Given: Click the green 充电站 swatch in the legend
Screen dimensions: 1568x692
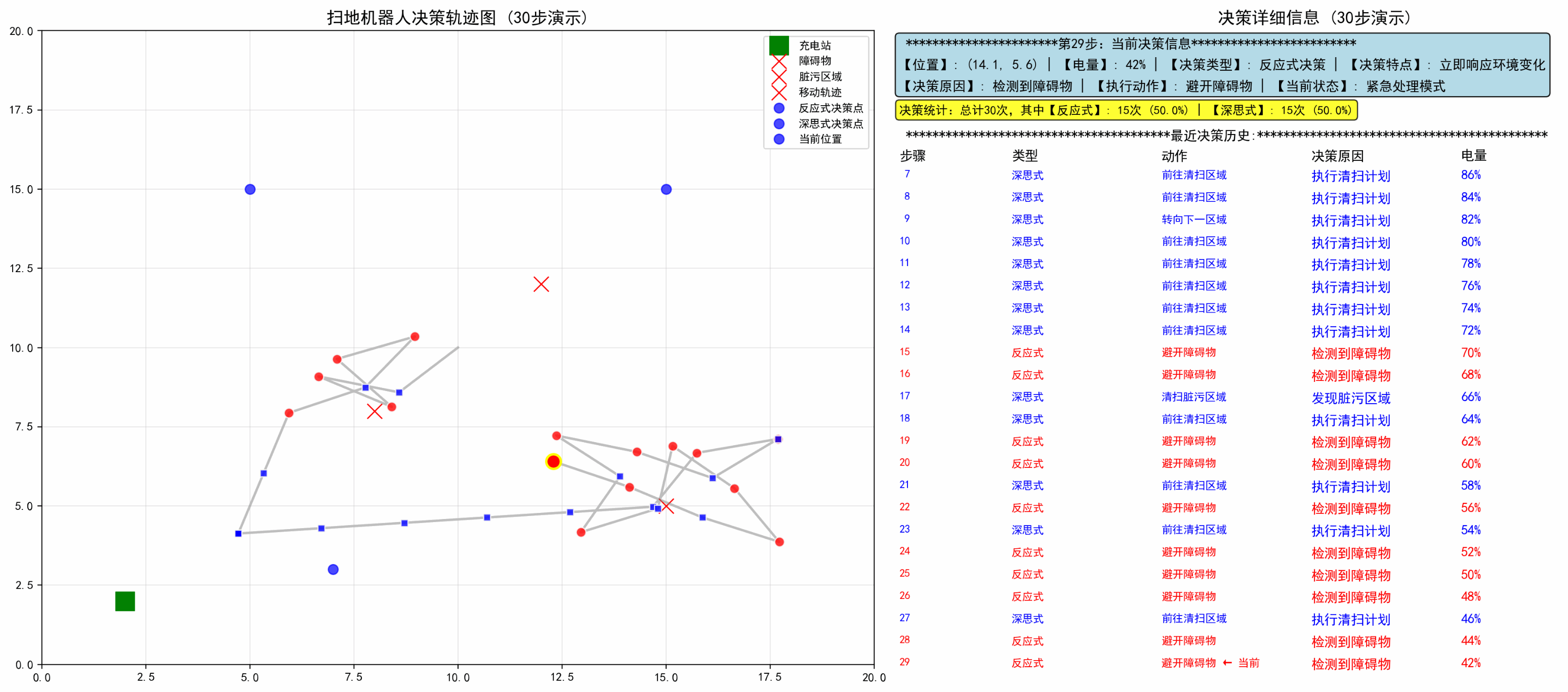Looking at the screenshot, I should (778, 46).
